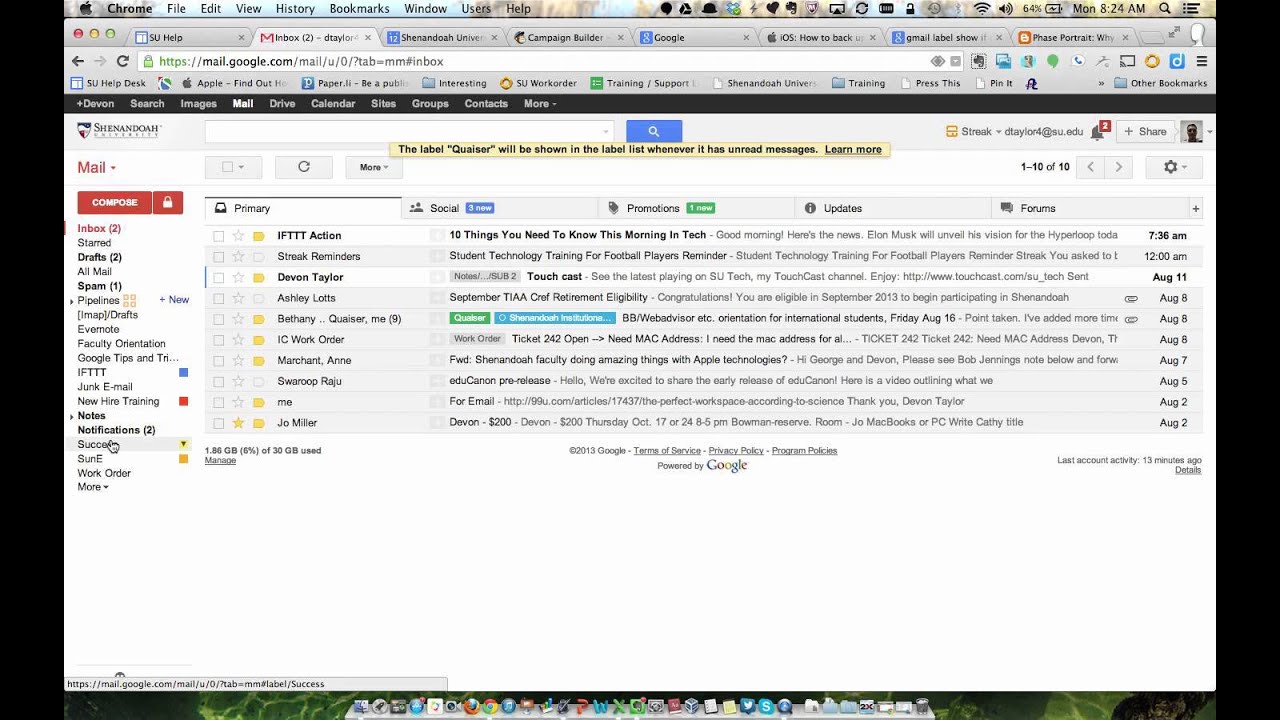
Task: Click the Learn more link in notification
Action: pos(853,149)
